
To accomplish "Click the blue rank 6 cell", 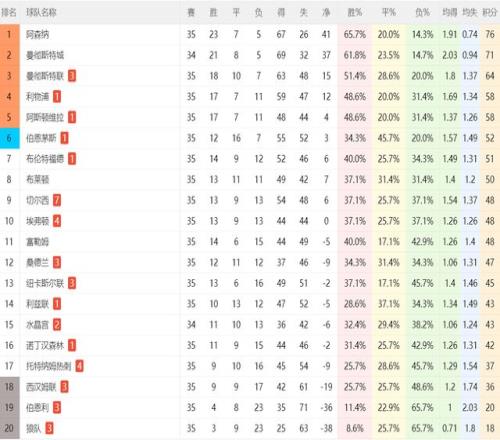I will (x=9, y=138).
